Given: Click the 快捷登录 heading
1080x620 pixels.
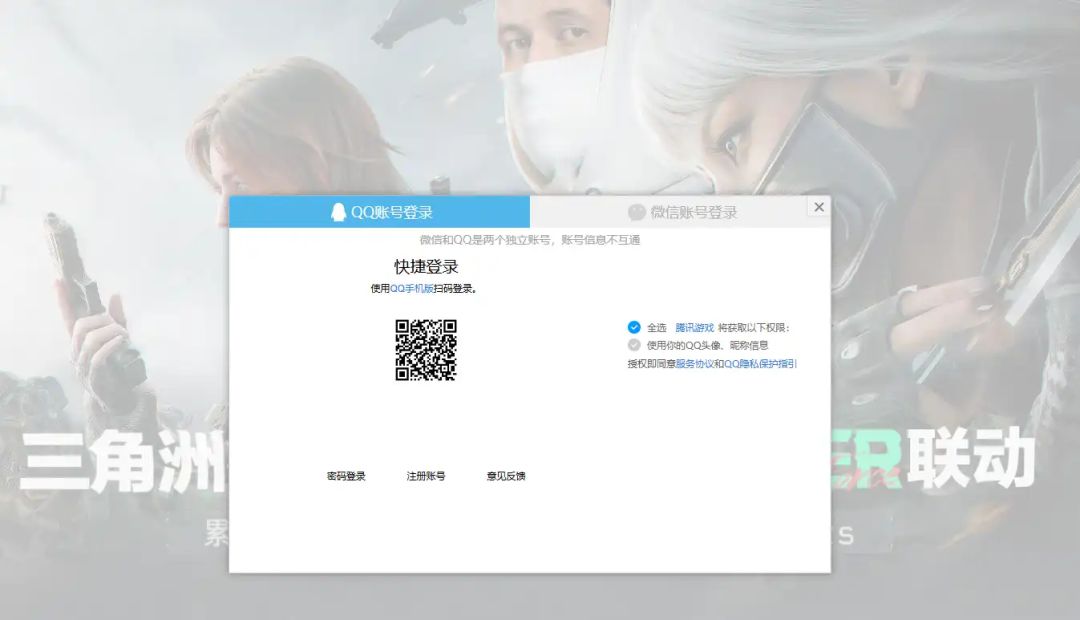Looking at the screenshot, I should (426, 267).
